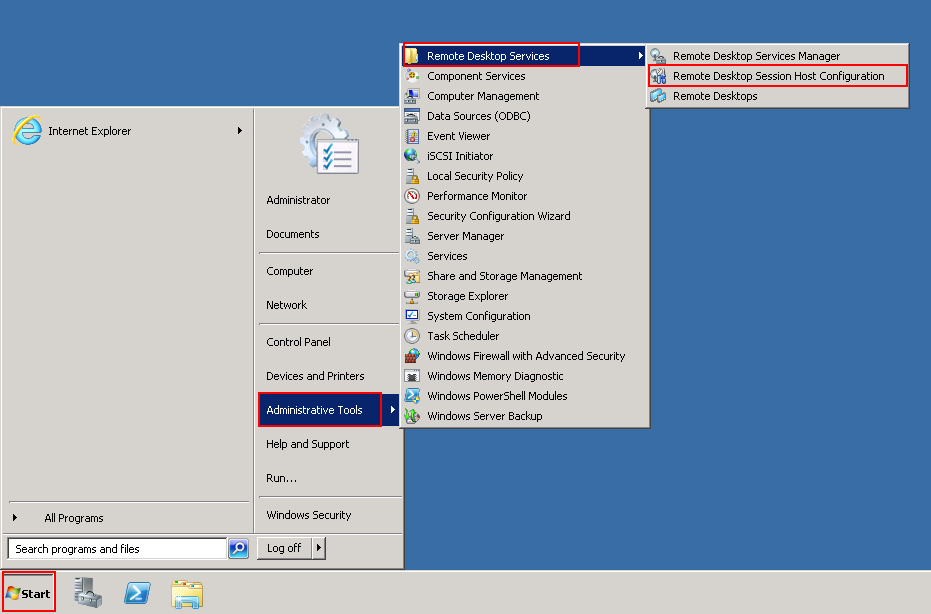Launch Internet Explorer from Start menu
This screenshot has width=931, height=614.
pos(129,131)
